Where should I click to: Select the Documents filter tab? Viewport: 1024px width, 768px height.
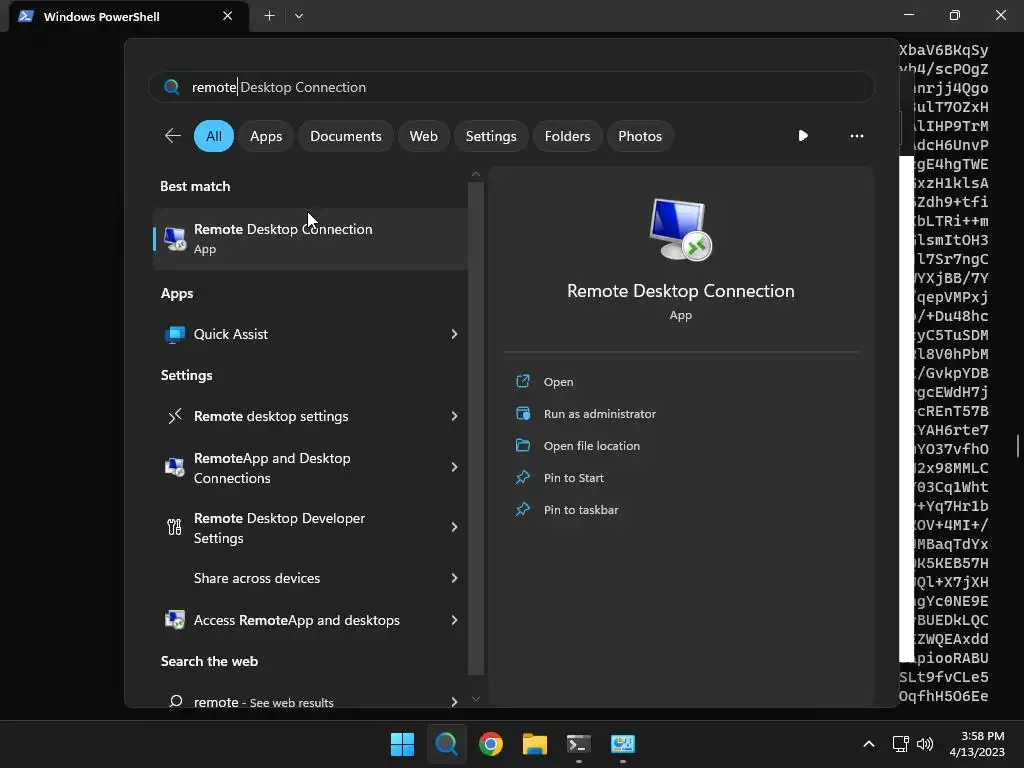(345, 136)
